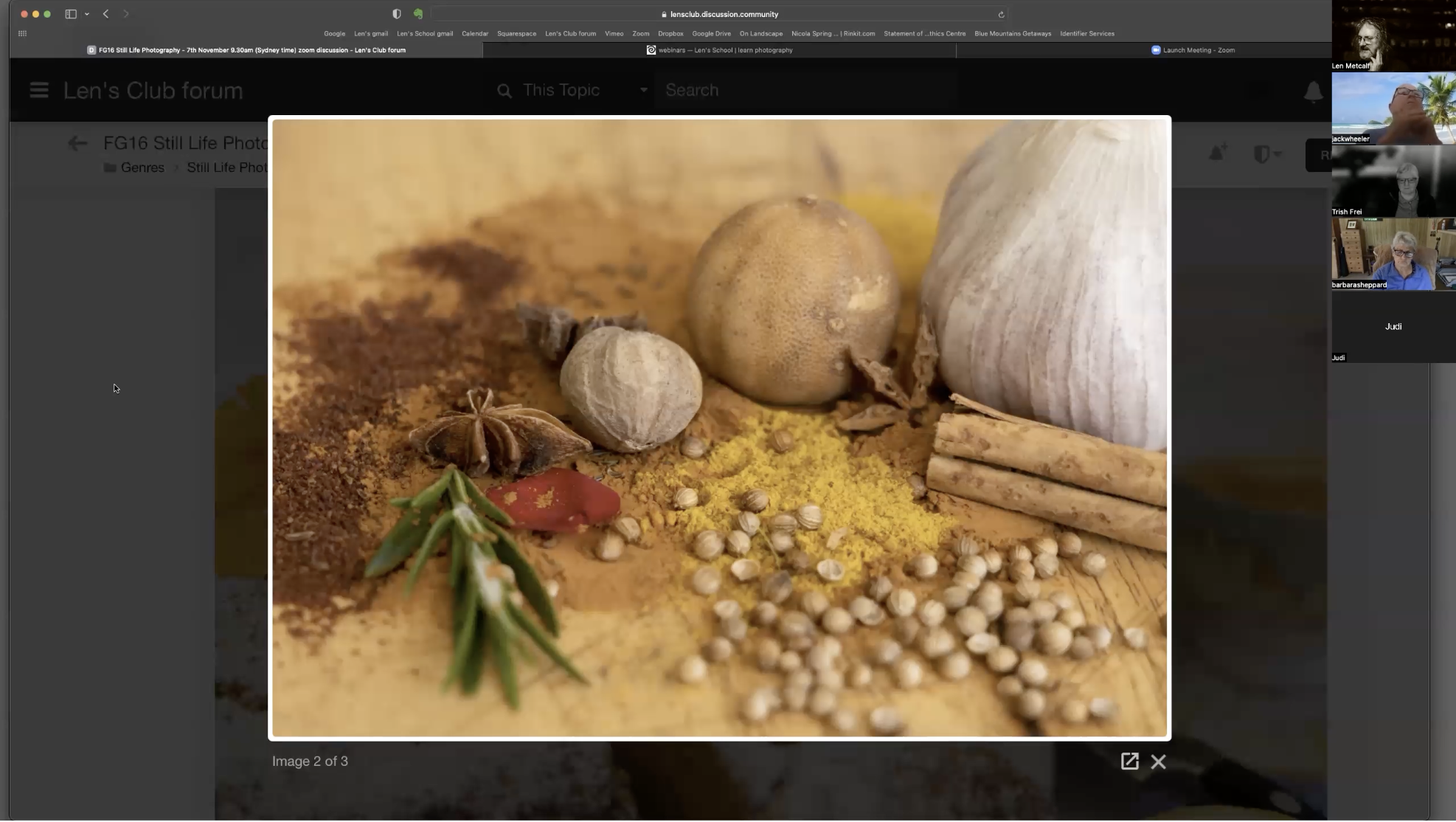Viewport: 1456px width, 822px height.
Task: Navigate back using the browser back arrow
Action: (106, 13)
